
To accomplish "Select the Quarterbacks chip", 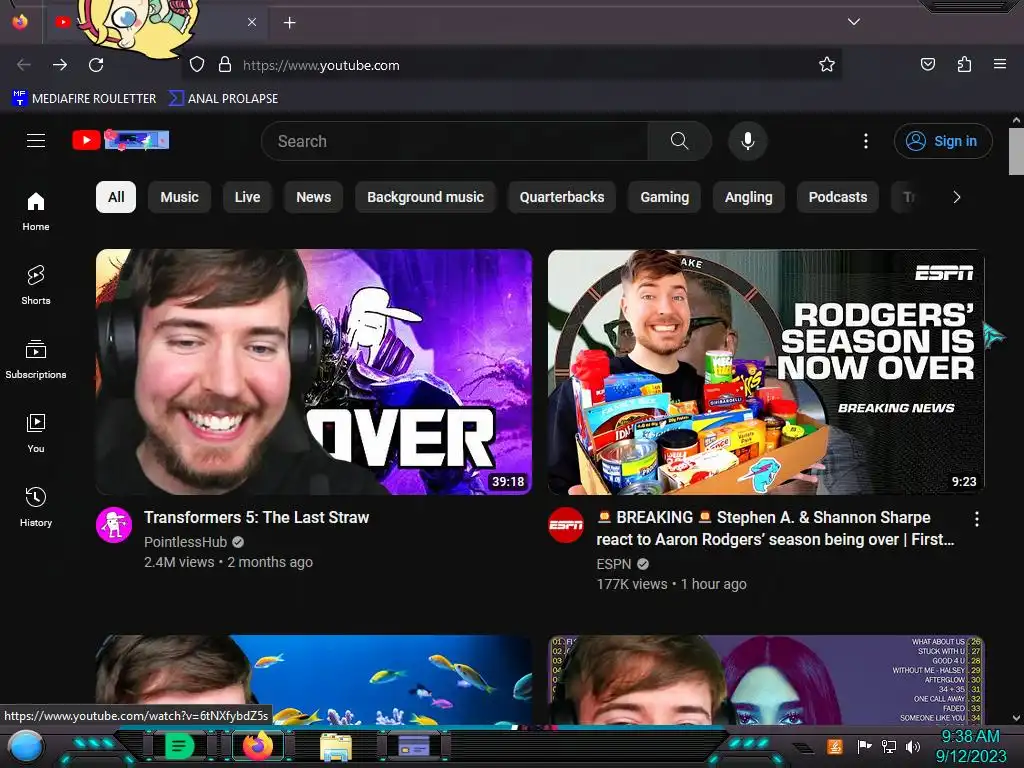I will coord(562,197).
